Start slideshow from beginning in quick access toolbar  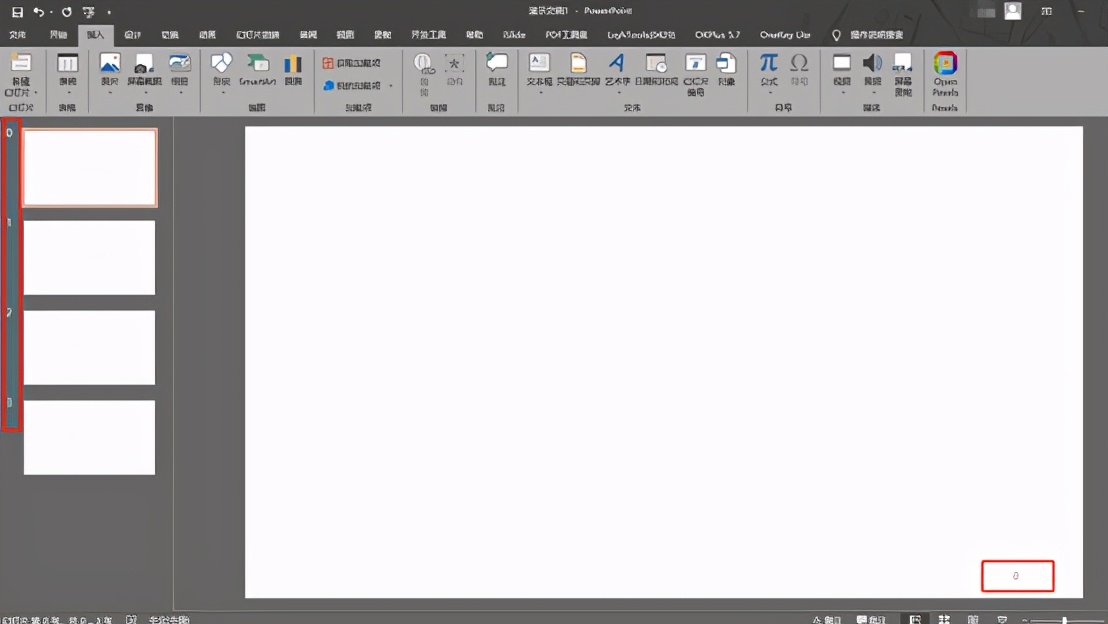tap(88, 12)
